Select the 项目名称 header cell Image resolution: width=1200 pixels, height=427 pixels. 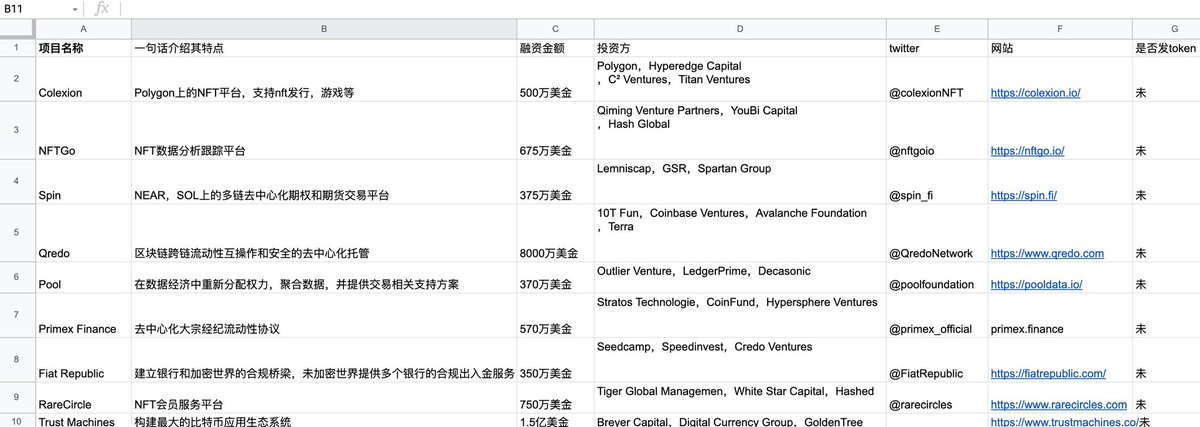(x=82, y=47)
